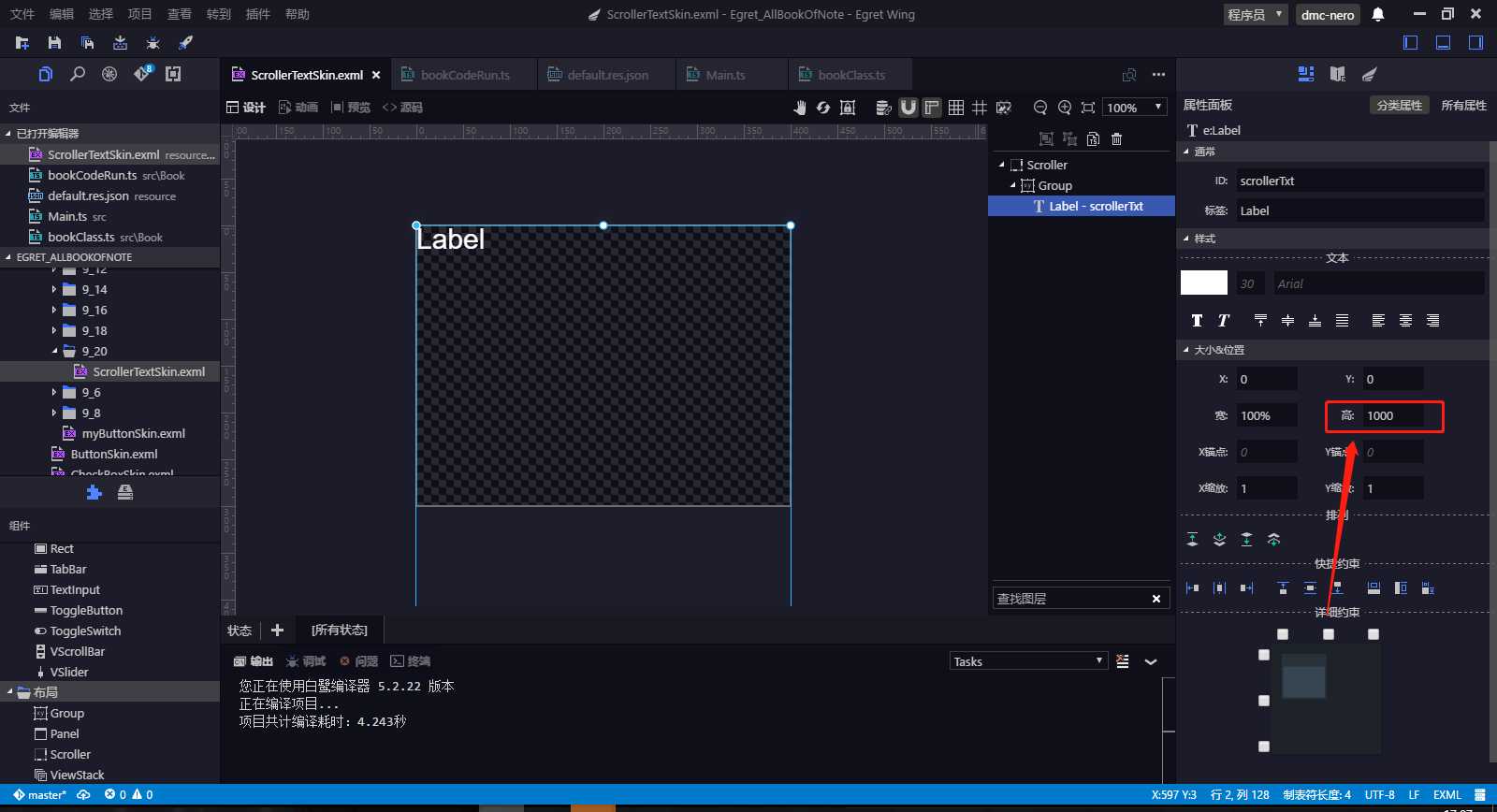Toggle the bottom panel layout button
The height and width of the screenshot is (812, 1497).
click(x=1444, y=42)
